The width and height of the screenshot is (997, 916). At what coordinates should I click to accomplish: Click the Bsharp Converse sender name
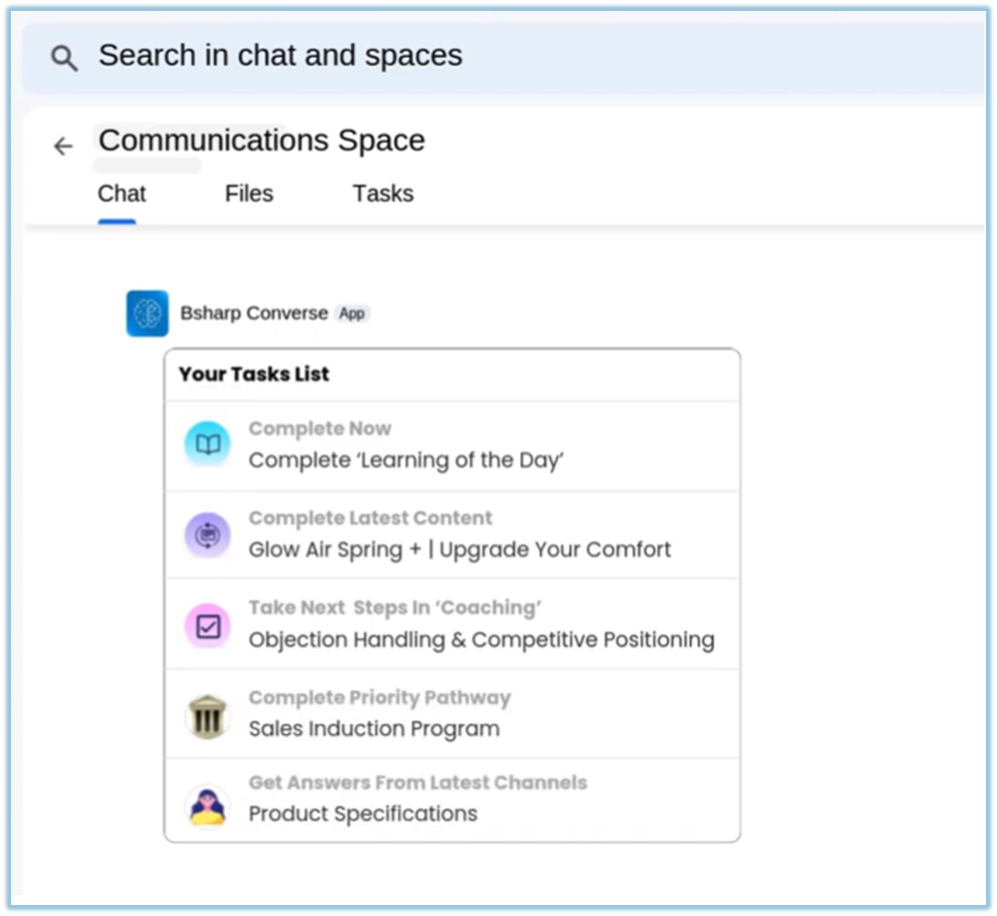pos(254,313)
